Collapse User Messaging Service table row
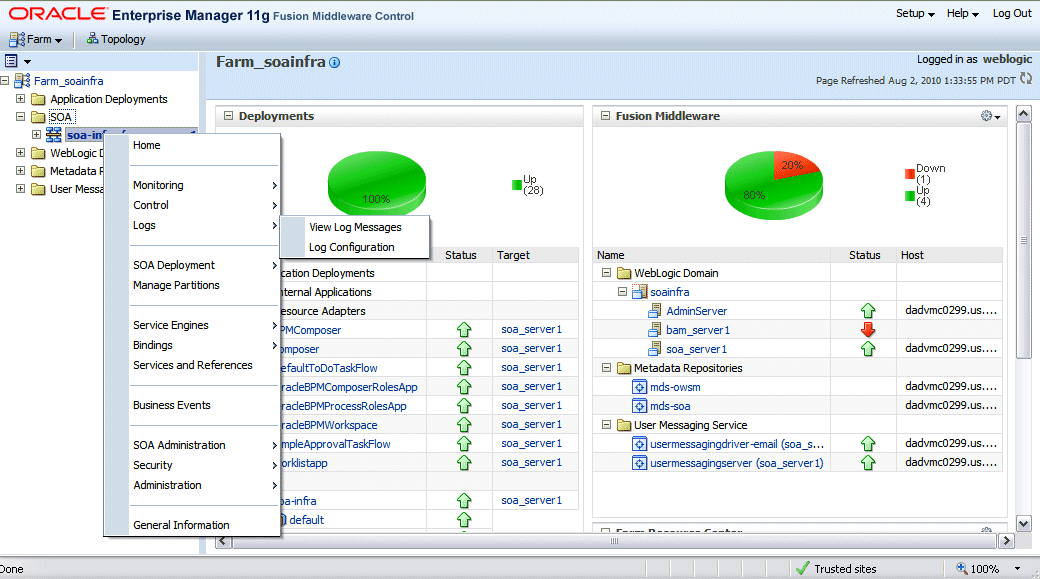This screenshot has height=579, width=1040. point(606,424)
